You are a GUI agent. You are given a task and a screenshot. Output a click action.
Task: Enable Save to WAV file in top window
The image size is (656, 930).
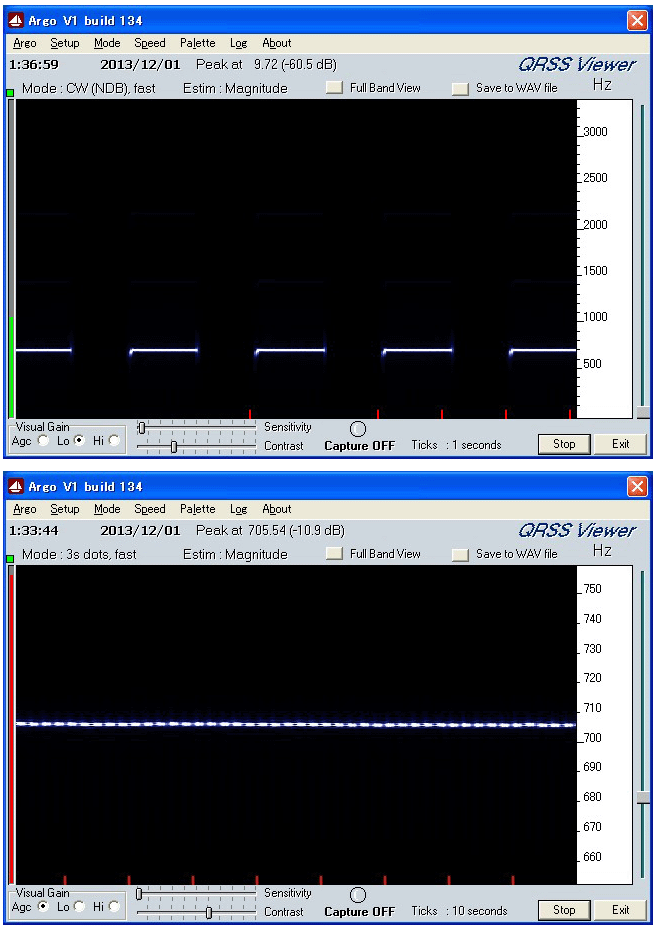pos(460,89)
